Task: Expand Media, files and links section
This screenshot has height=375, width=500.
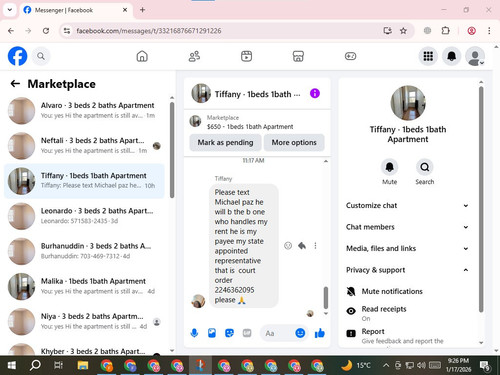Action: tap(408, 248)
